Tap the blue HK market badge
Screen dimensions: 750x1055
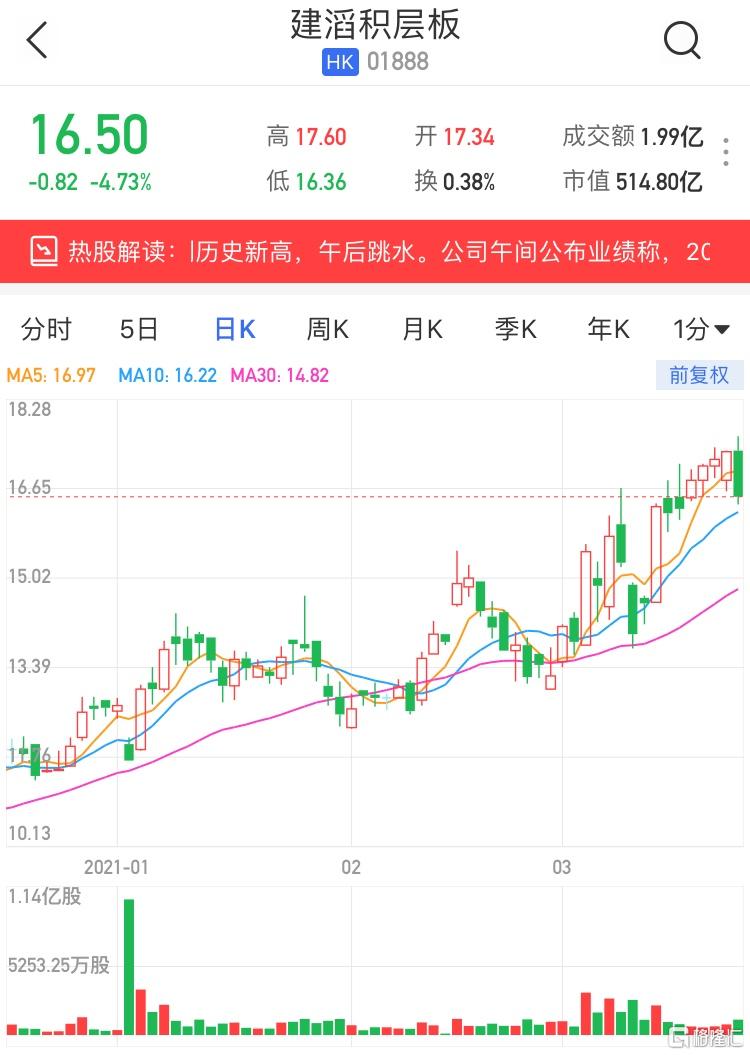(x=340, y=62)
